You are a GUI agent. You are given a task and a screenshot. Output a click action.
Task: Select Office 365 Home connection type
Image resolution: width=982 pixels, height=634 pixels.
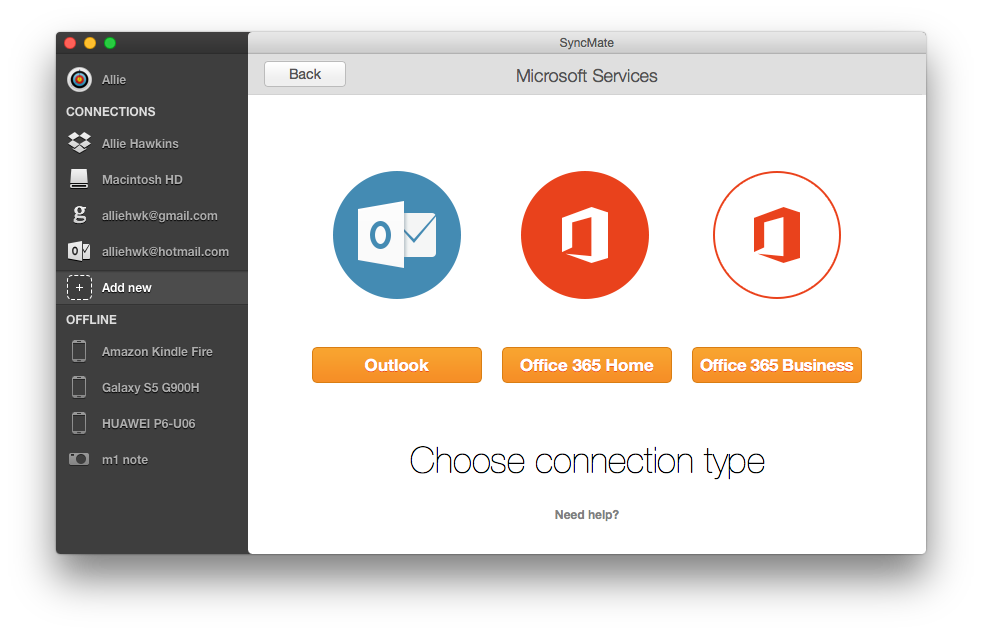586,364
